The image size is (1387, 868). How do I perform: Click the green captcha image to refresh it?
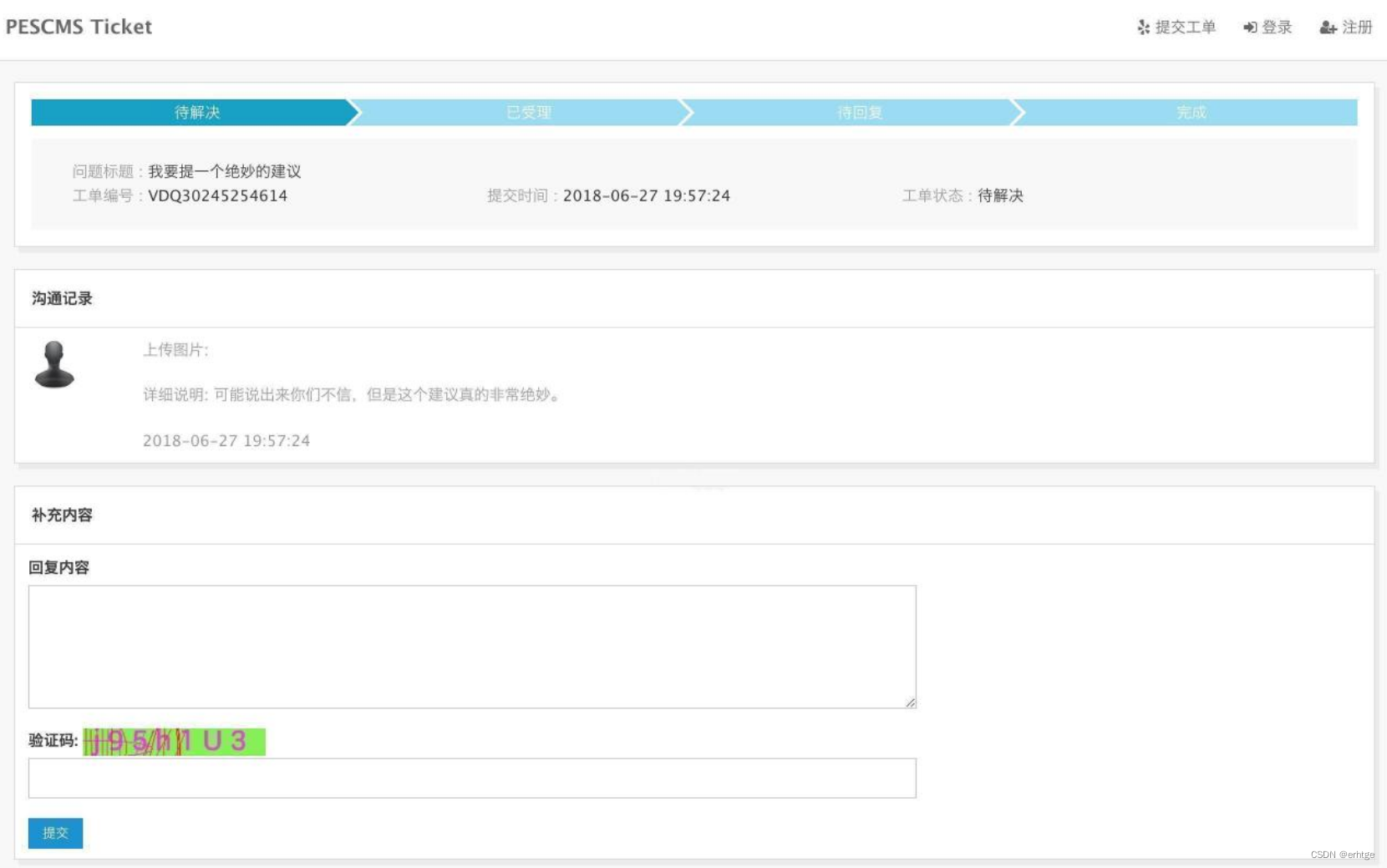173,740
